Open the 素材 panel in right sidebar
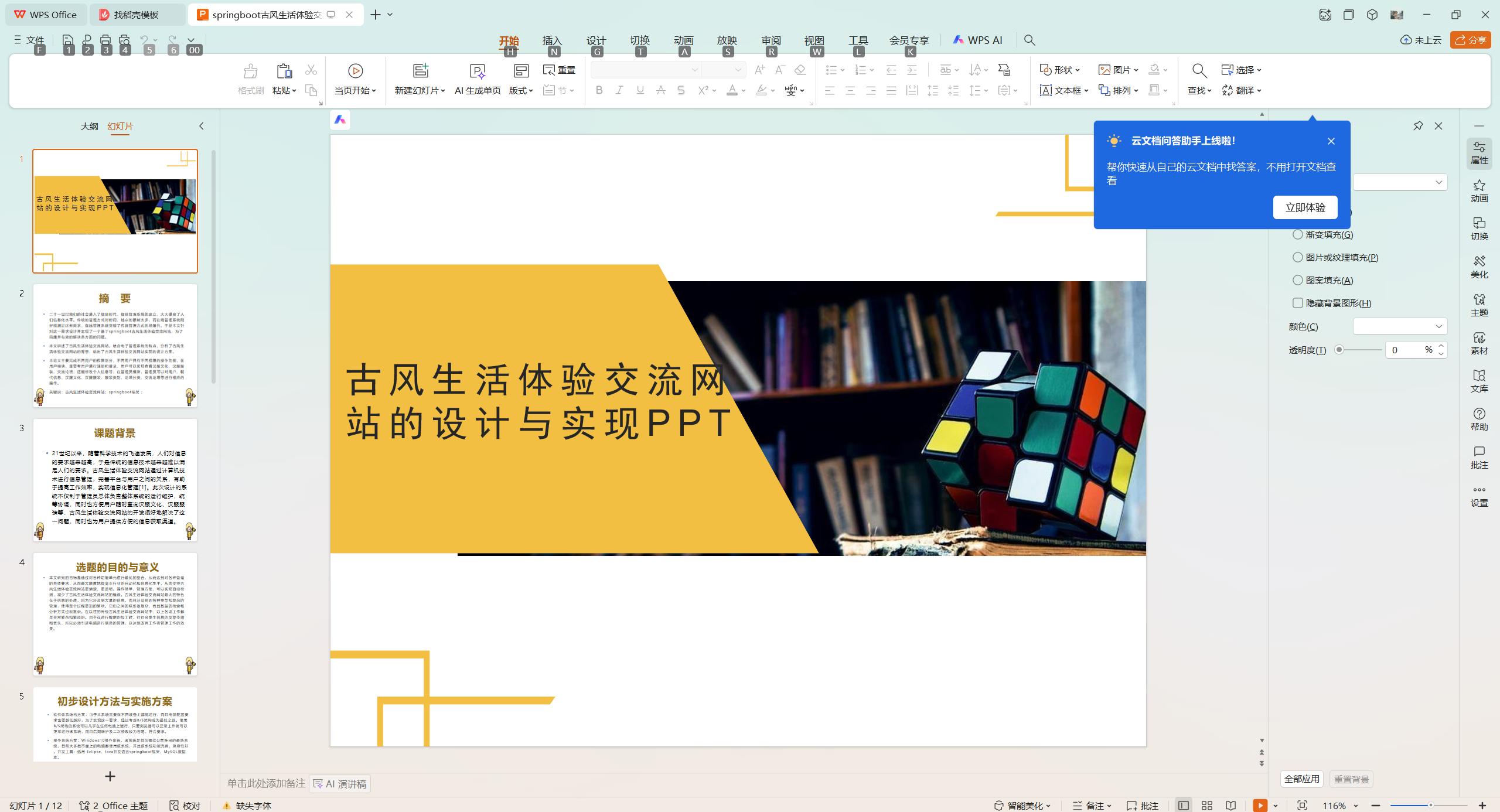This screenshot has height=812, width=1500. (x=1479, y=343)
